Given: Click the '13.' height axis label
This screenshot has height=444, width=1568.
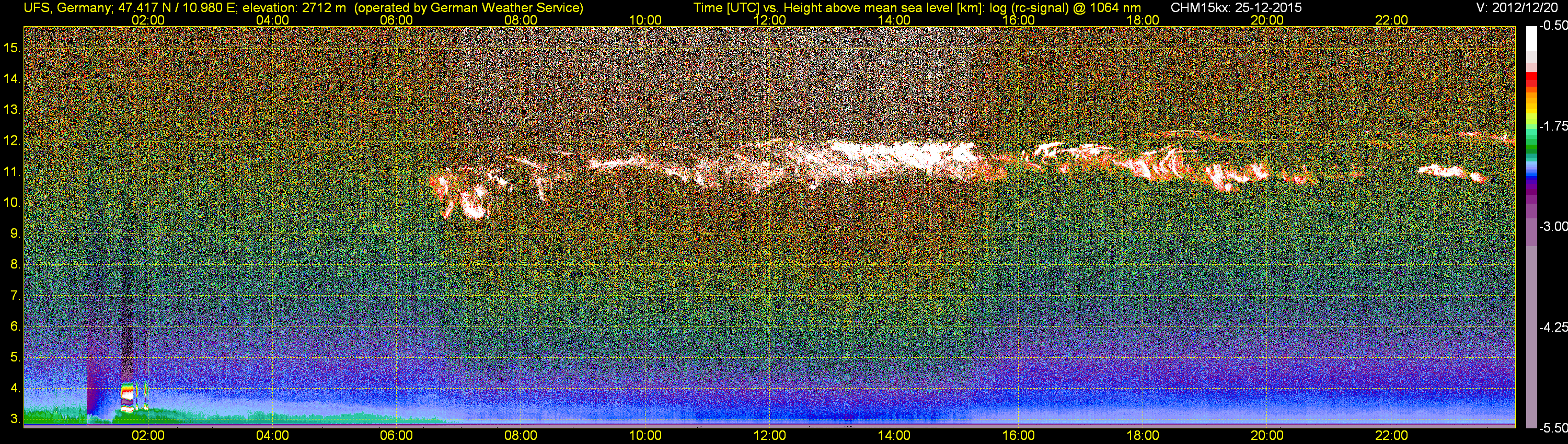Looking at the screenshot, I should point(12,110).
